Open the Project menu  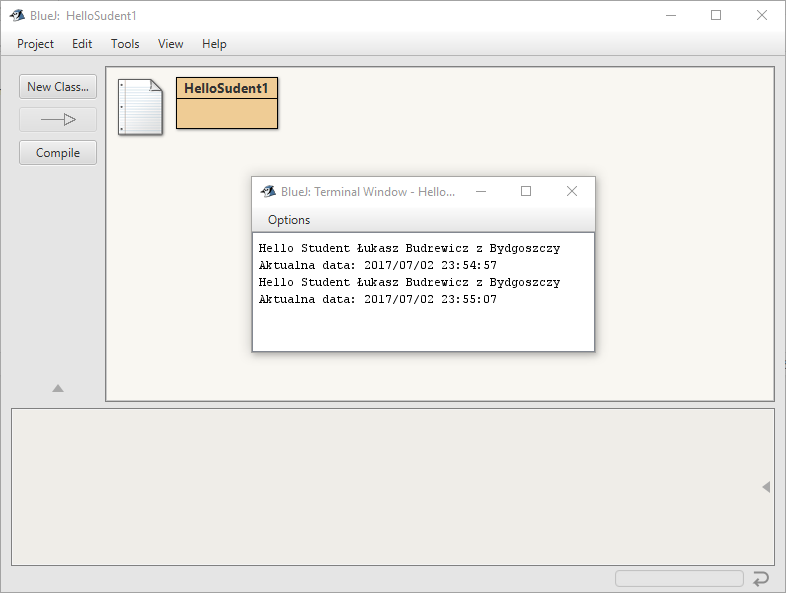tap(35, 44)
